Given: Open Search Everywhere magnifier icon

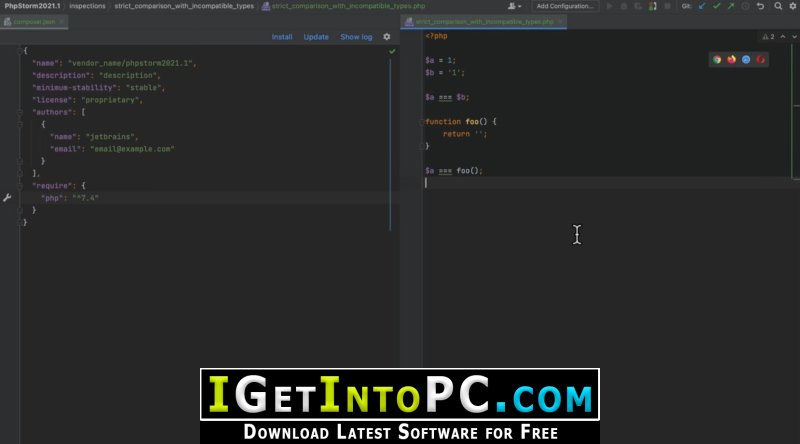Looking at the screenshot, I should tap(778, 6).
